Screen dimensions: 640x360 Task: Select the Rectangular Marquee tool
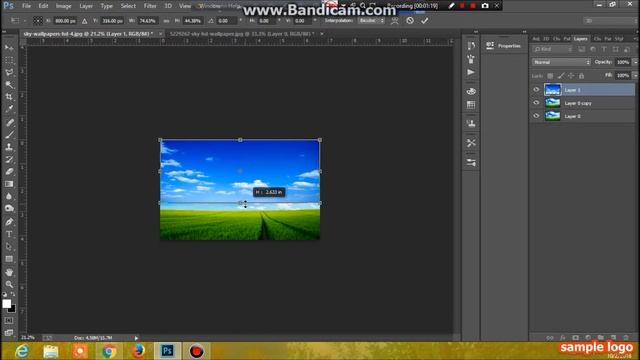(x=9, y=60)
